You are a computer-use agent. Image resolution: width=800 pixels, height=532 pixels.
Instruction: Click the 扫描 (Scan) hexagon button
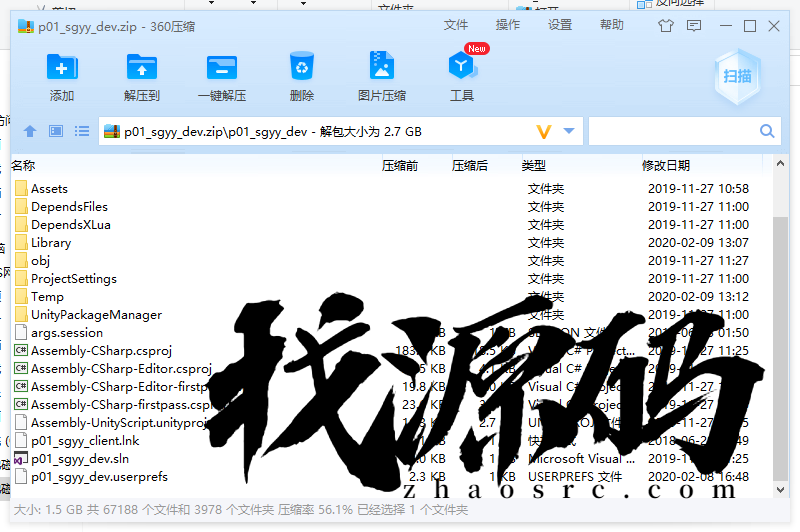click(x=737, y=77)
